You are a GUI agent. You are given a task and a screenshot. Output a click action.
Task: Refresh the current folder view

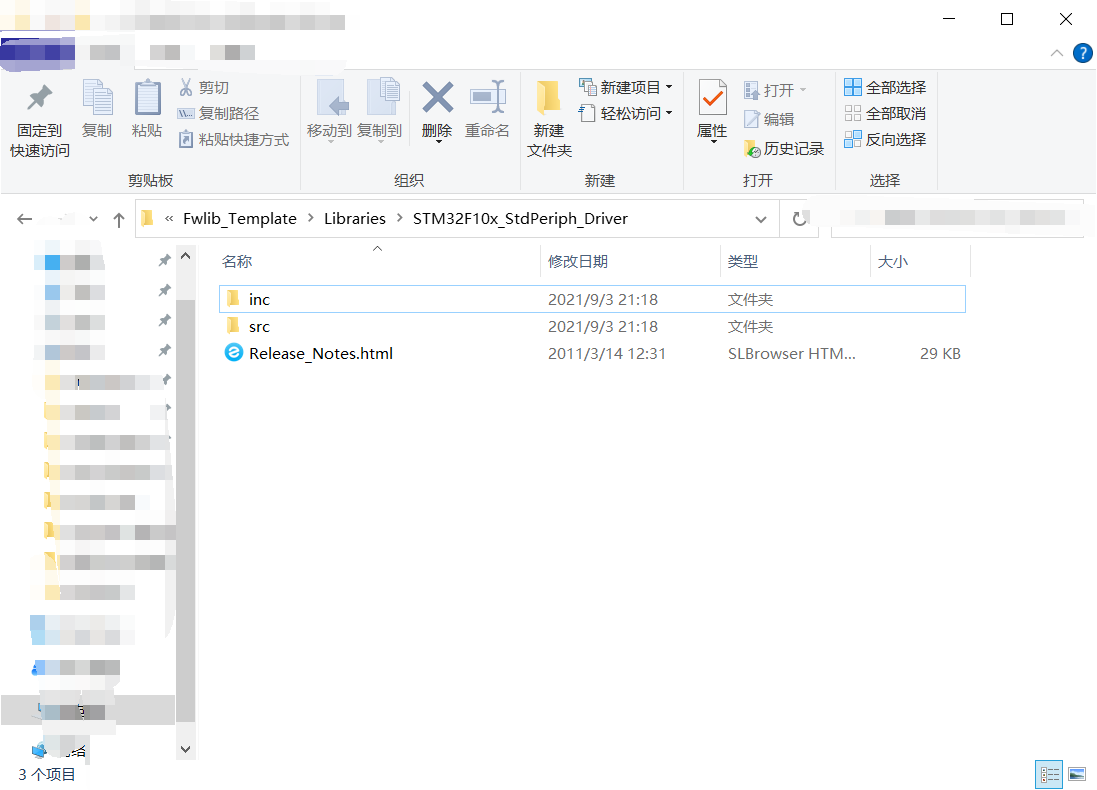pyautogui.click(x=799, y=219)
